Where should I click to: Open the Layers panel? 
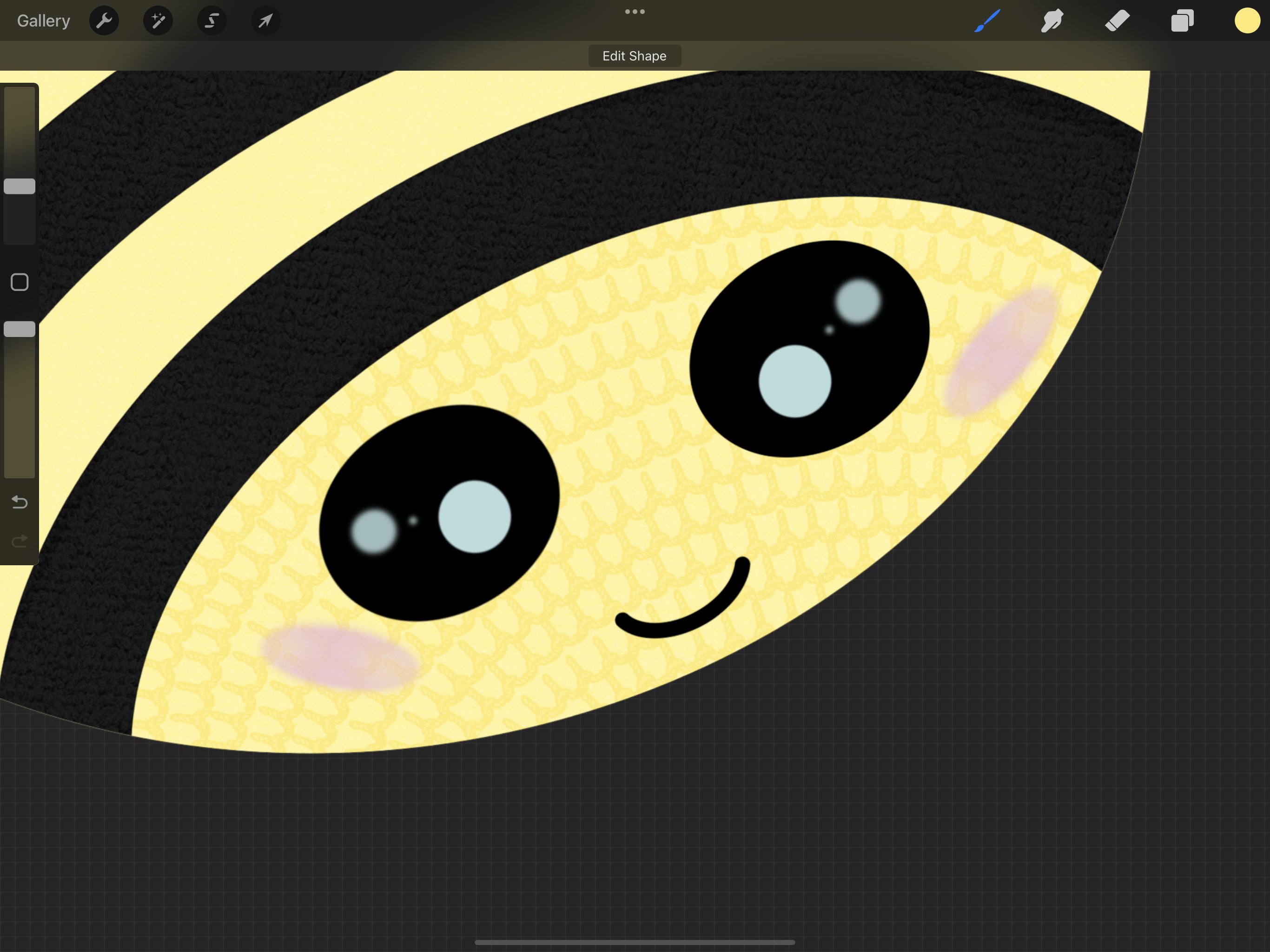point(1182,21)
